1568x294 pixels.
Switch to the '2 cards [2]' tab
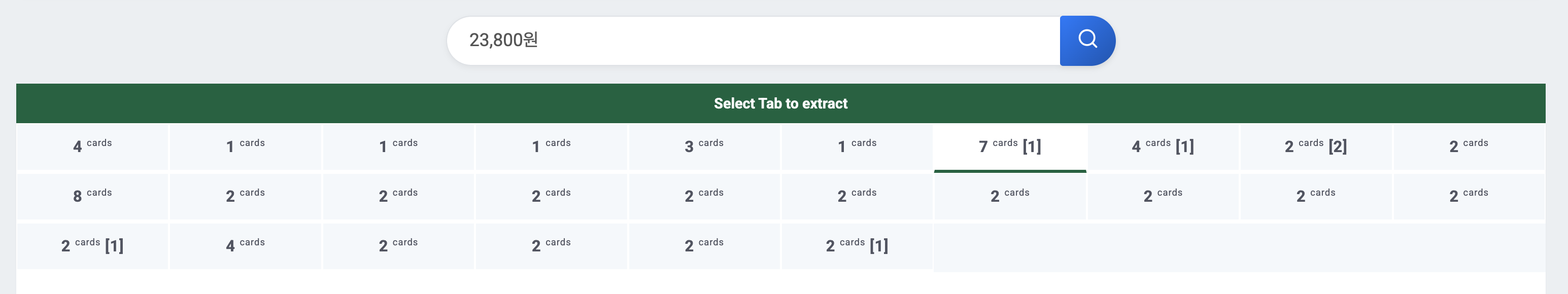tap(1315, 146)
